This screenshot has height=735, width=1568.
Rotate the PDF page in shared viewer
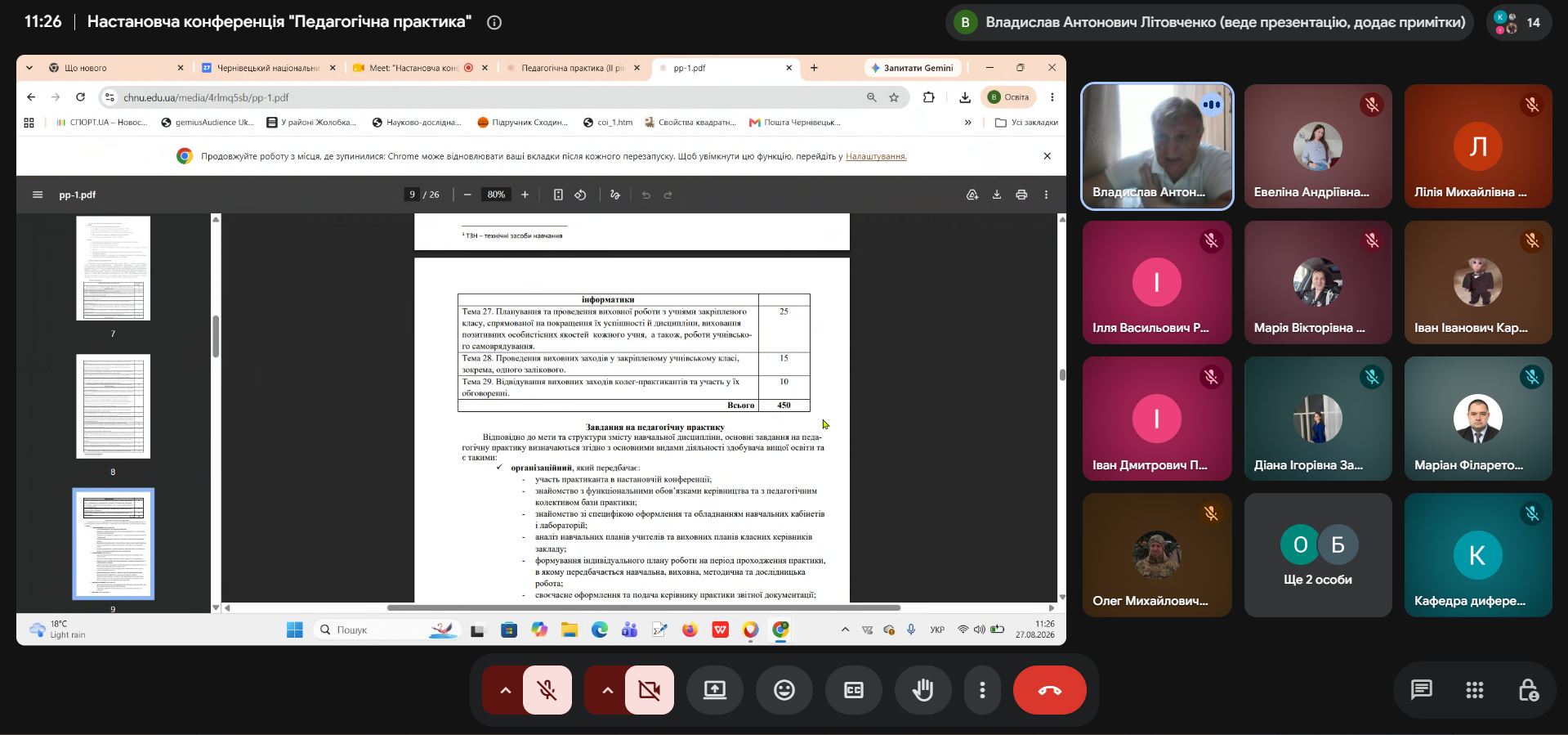580,195
